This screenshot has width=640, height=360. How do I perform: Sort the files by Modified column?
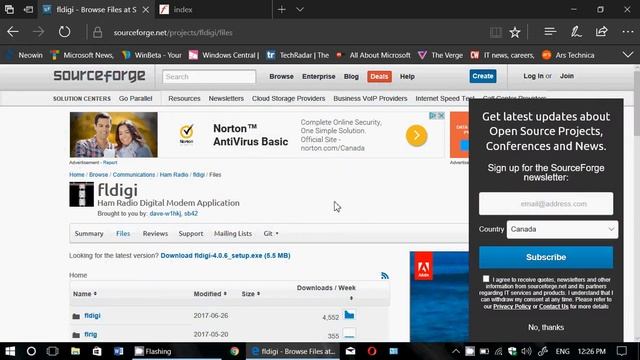pos(210,294)
